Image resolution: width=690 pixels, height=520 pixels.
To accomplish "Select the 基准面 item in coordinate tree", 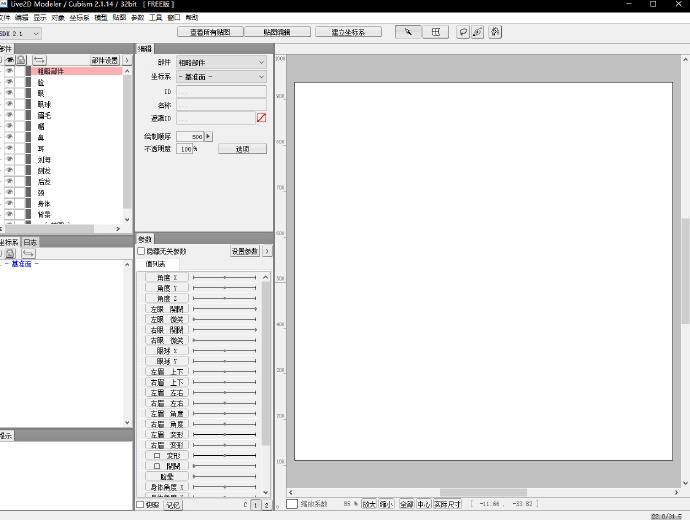I will [21, 264].
